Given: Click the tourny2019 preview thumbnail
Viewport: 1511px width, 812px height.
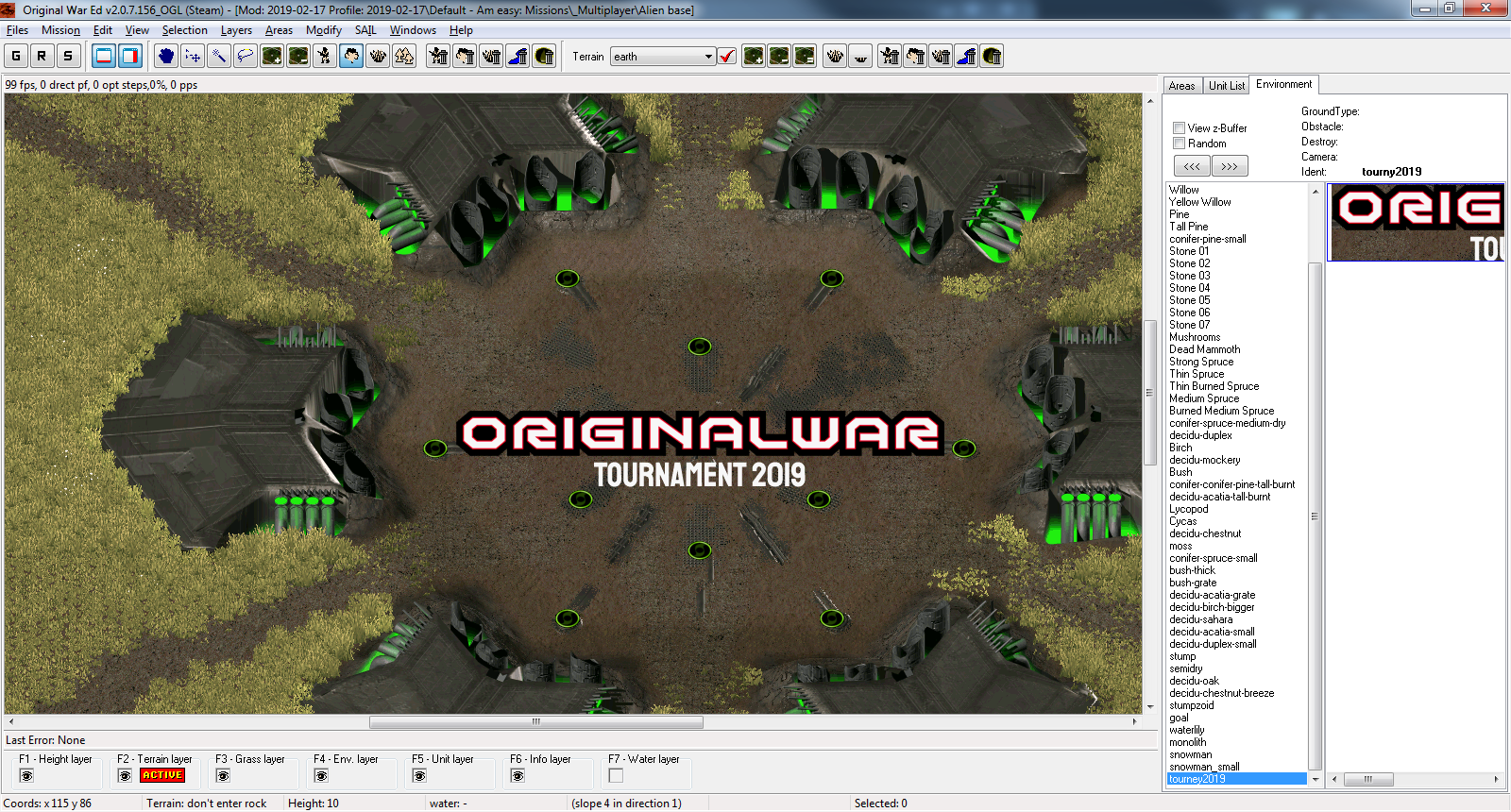Looking at the screenshot, I should pos(1416,223).
